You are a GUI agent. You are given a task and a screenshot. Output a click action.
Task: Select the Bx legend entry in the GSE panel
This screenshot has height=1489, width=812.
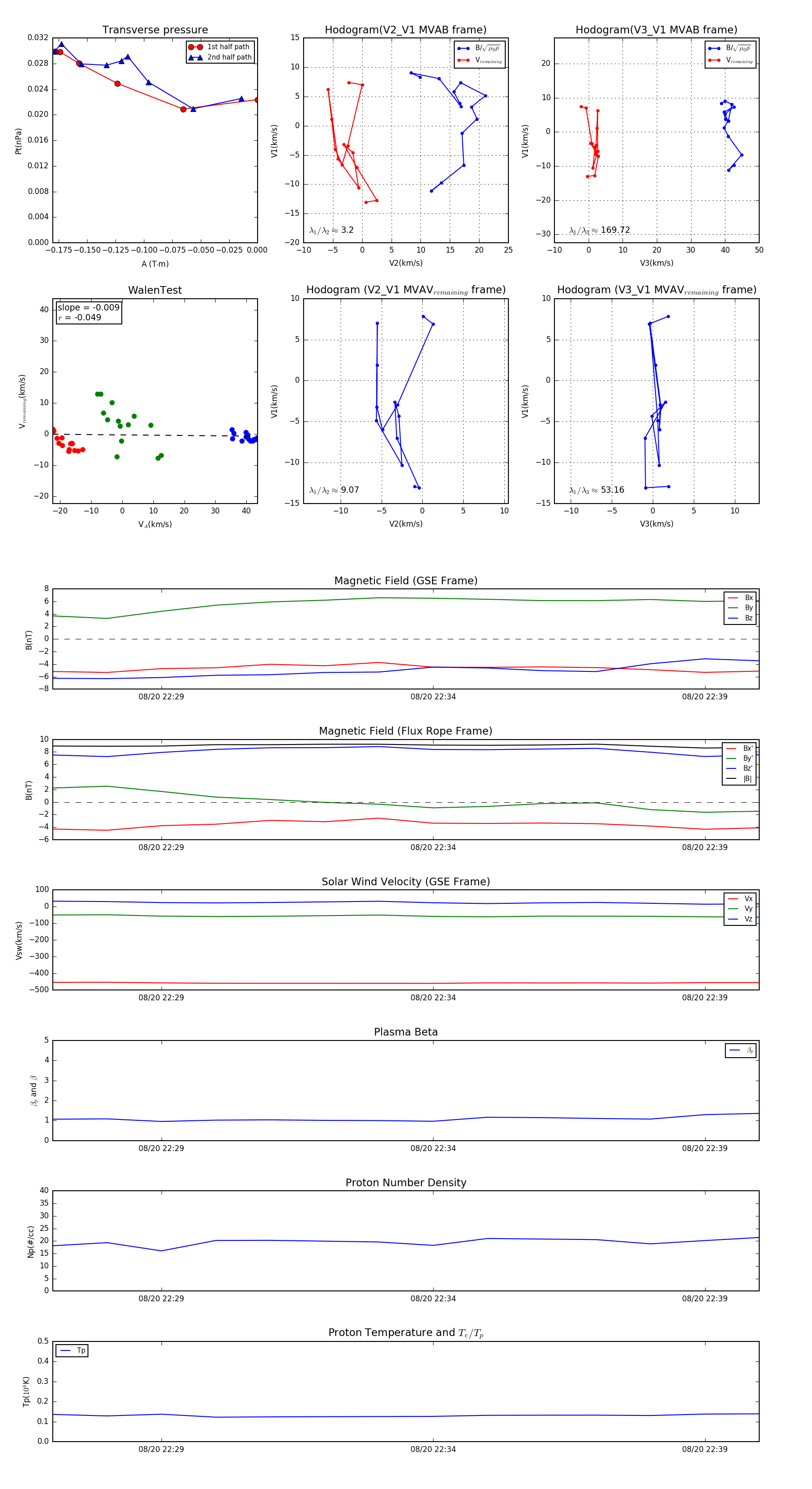[x=740, y=598]
